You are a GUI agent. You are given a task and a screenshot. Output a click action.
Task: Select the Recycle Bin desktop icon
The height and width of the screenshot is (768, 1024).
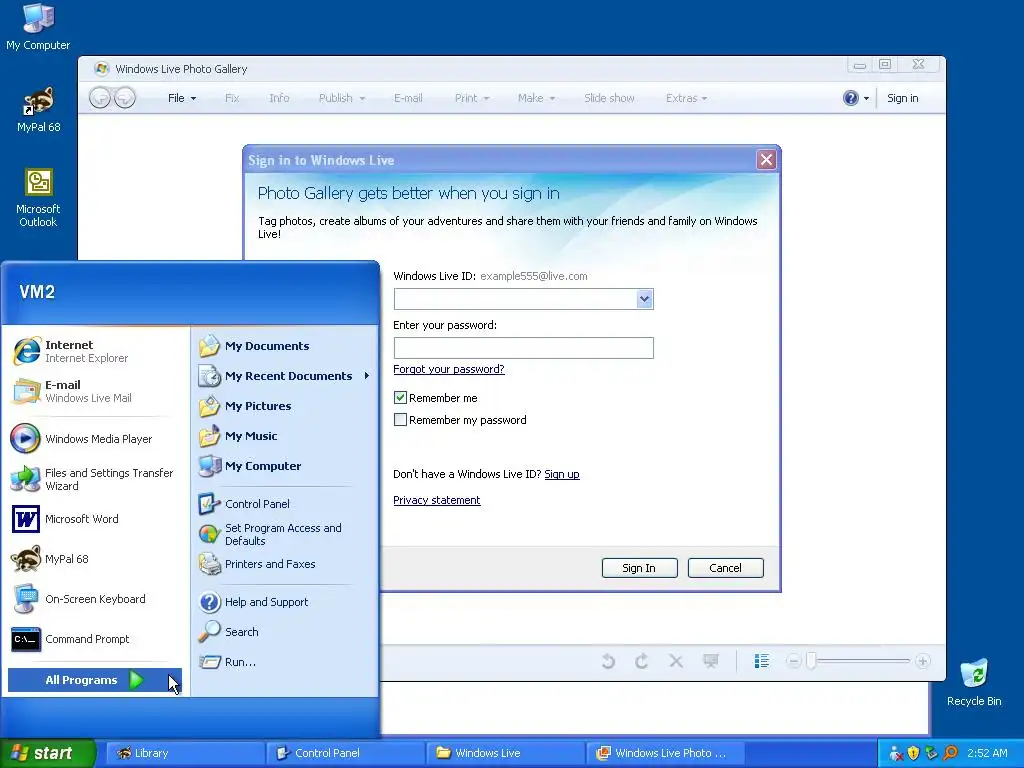coord(974,682)
